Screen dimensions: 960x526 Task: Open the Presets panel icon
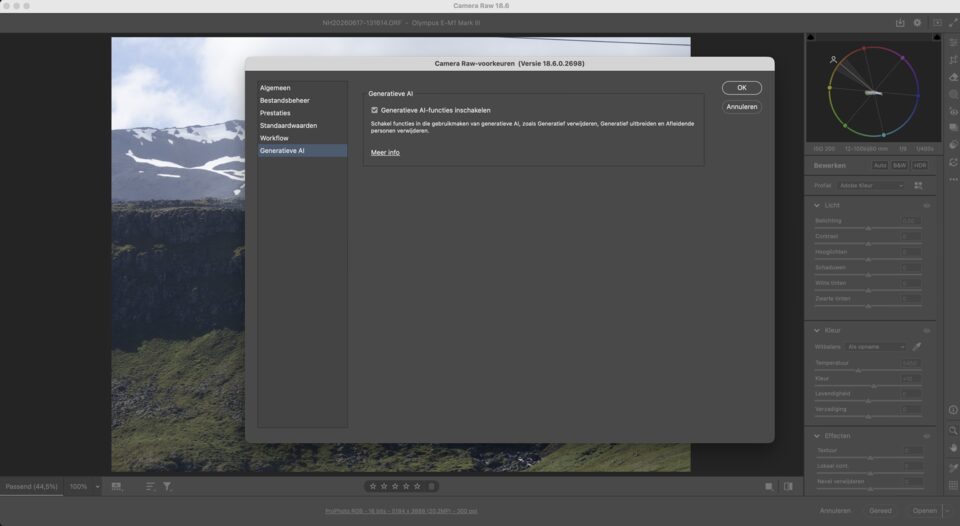953,145
